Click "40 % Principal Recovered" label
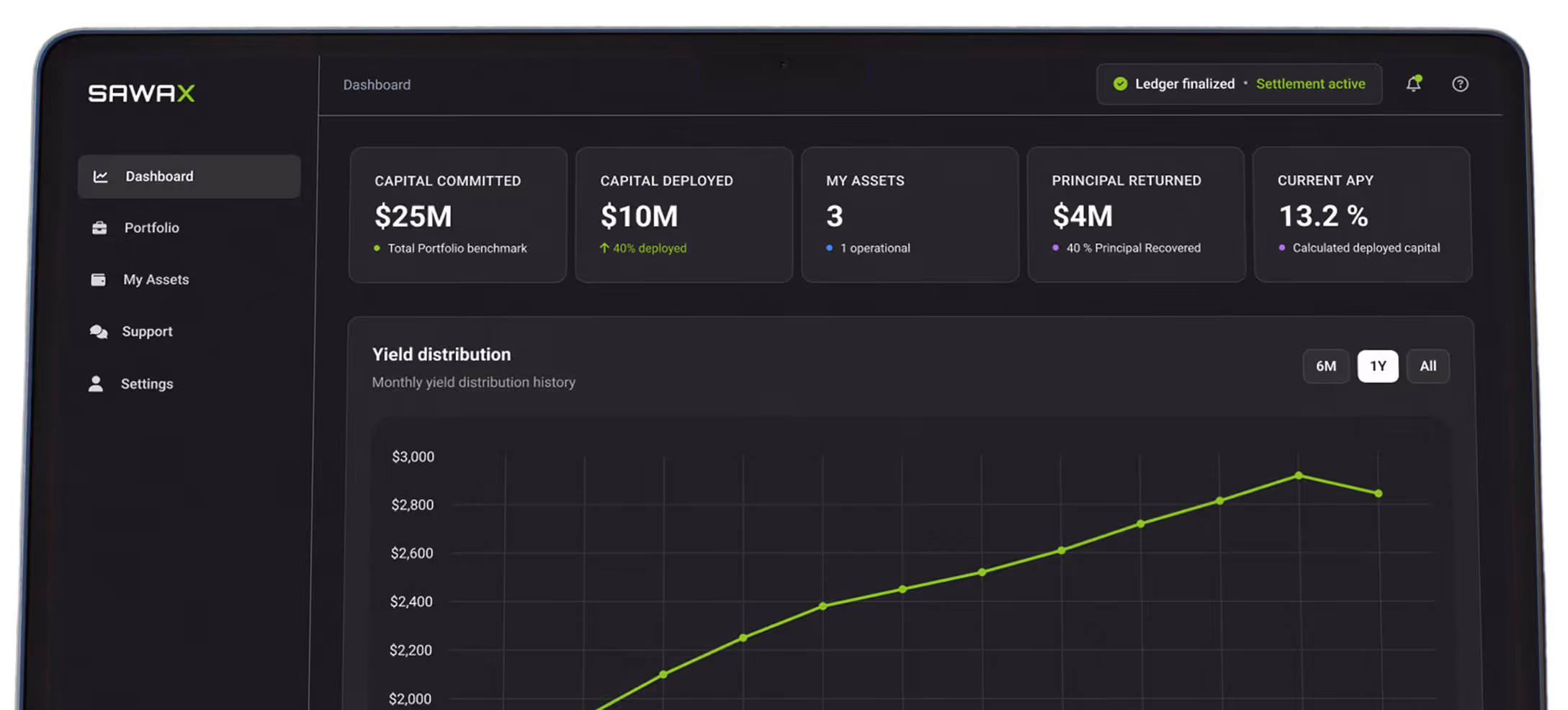1568x710 pixels. (1134, 248)
